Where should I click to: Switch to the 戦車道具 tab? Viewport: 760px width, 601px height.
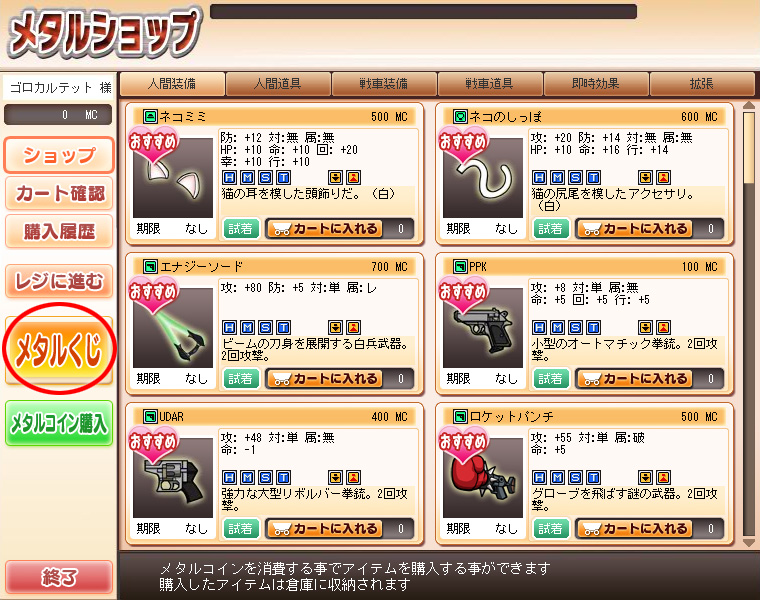490,84
